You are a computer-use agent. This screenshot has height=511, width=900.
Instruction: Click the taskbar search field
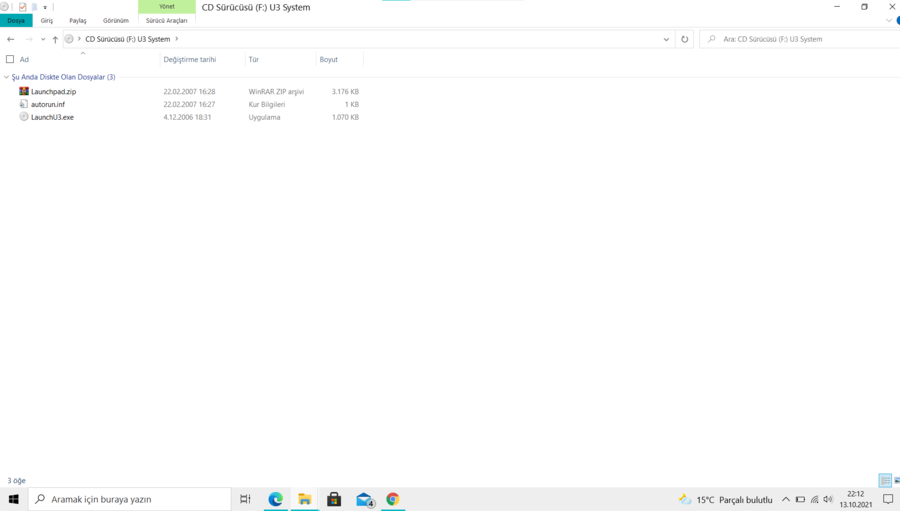tap(130, 499)
